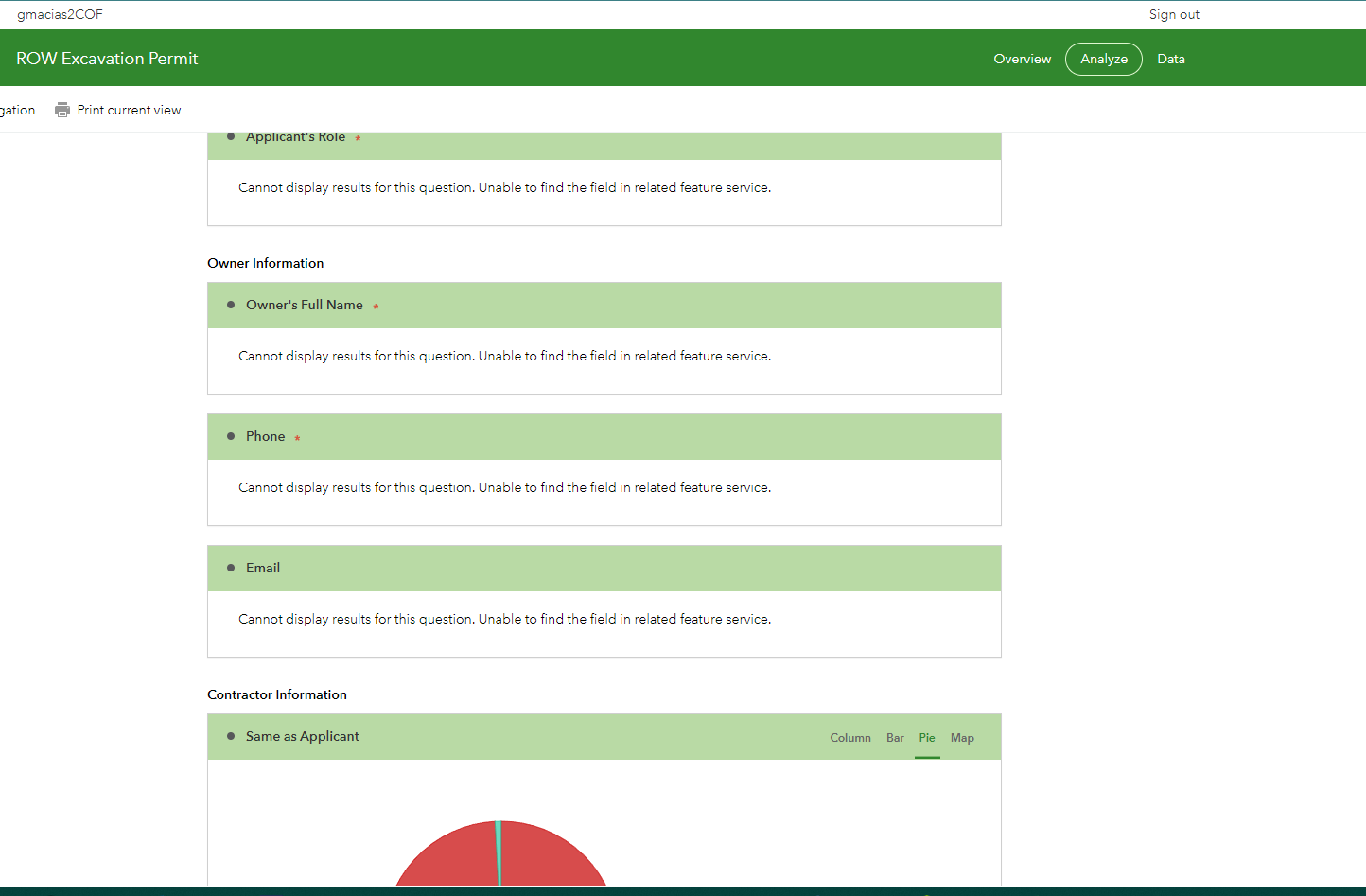Select the Analyze tab

click(x=1104, y=59)
